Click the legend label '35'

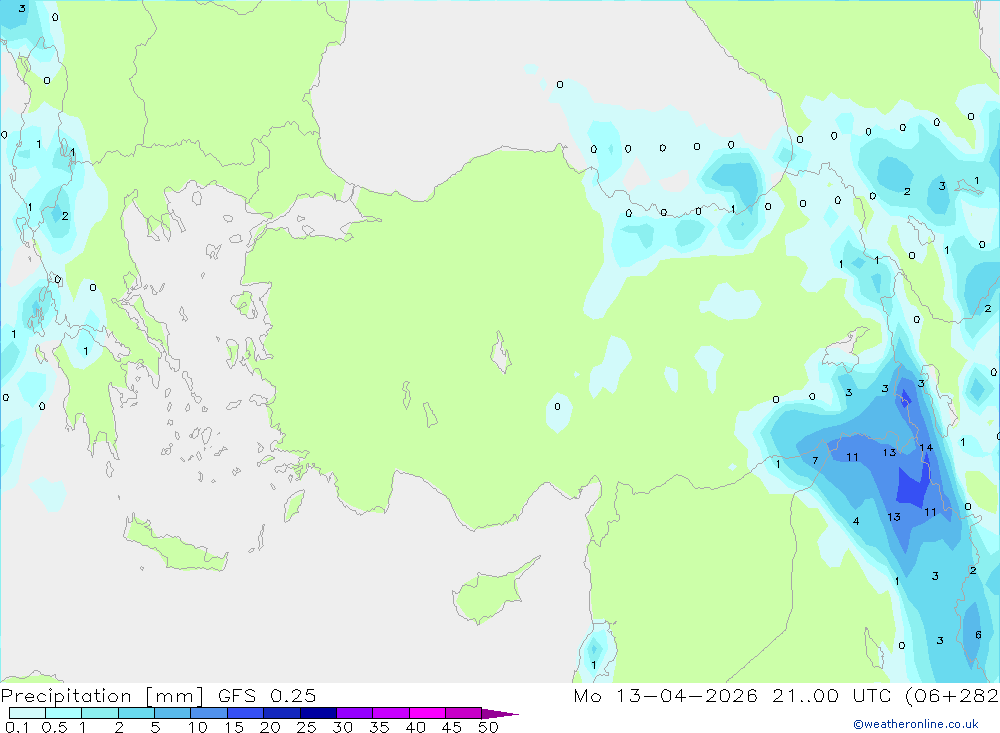379,727
